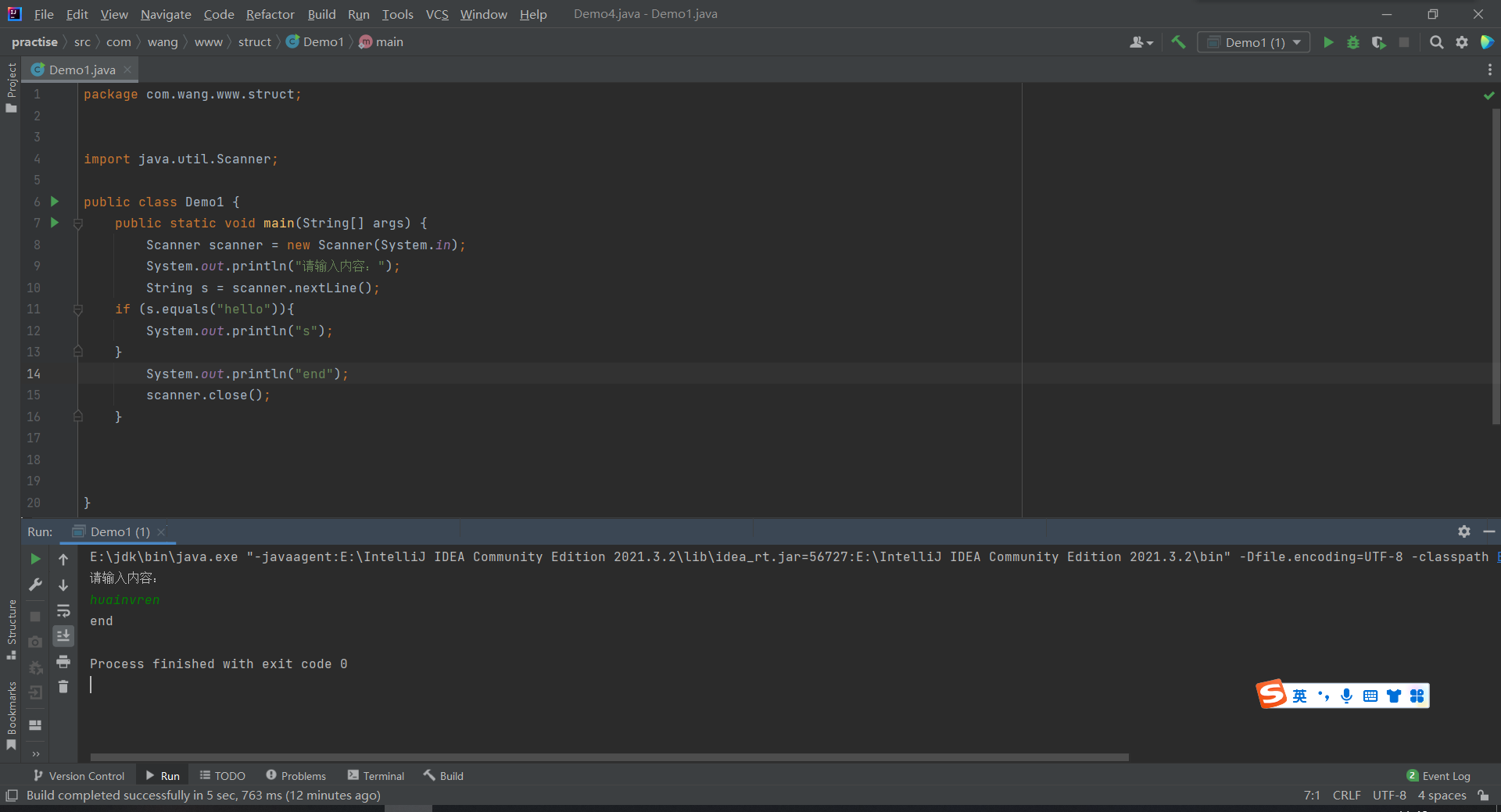Open Sogou skin shirt icon
The height and width of the screenshot is (812, 1501).
(x=1394, y=696)
